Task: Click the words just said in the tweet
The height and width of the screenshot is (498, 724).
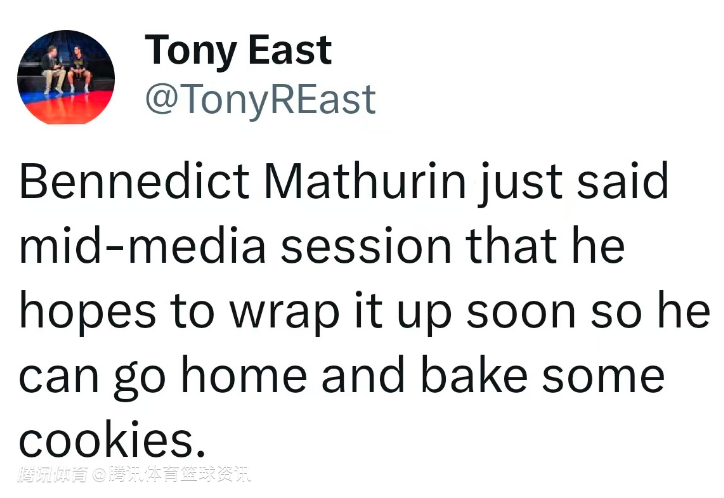Action: coord(573,182)
